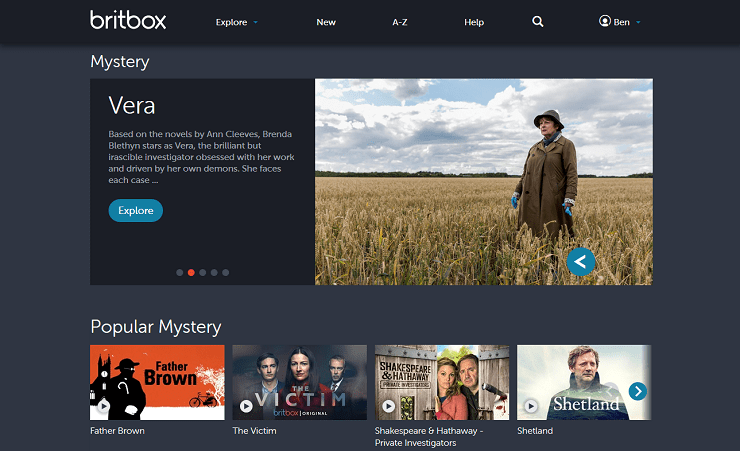Screen dimensions: 740x451
Task: Advance Popular Mystery row with right chevron
Action: click(x=638, y=391)
